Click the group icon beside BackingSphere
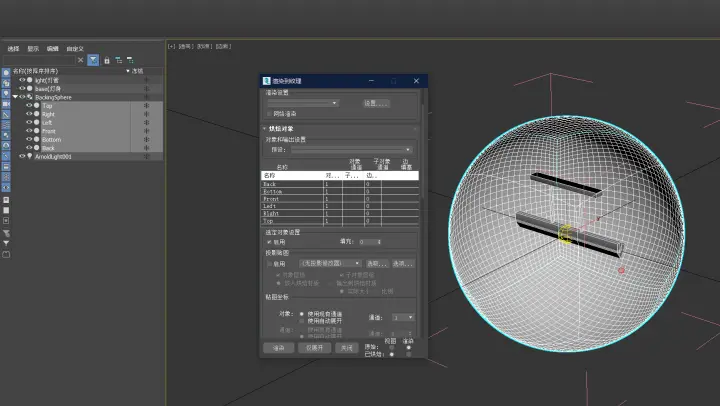Viewport: 720px width, 406px height. [x=30, y=97]
